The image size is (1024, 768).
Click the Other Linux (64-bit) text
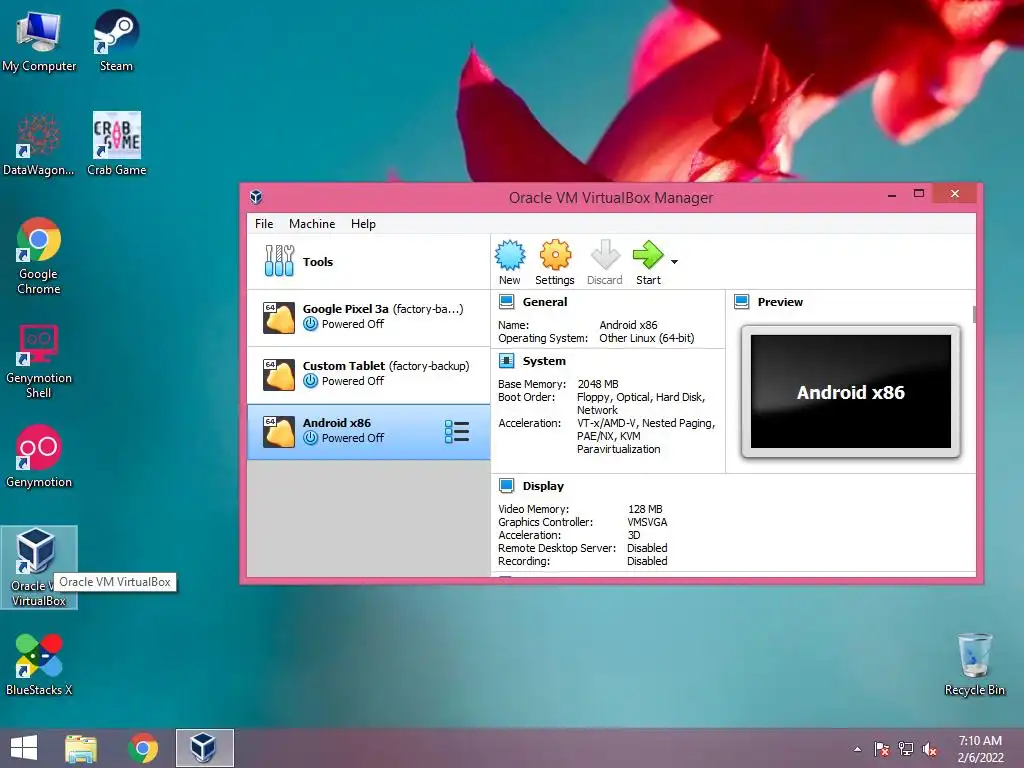point(647,338)
